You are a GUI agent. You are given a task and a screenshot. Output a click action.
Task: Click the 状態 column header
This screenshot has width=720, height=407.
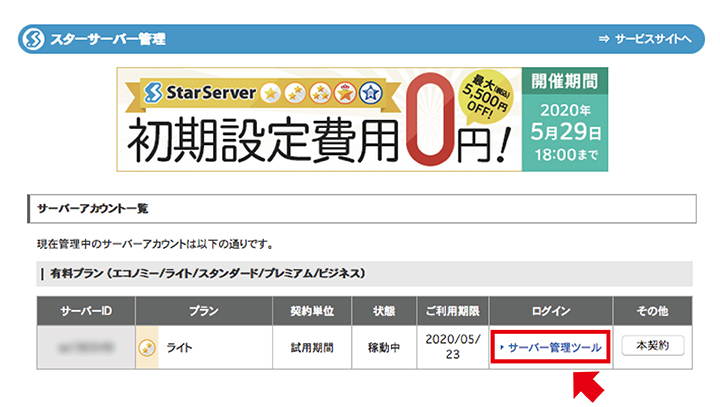click(384, 311)
